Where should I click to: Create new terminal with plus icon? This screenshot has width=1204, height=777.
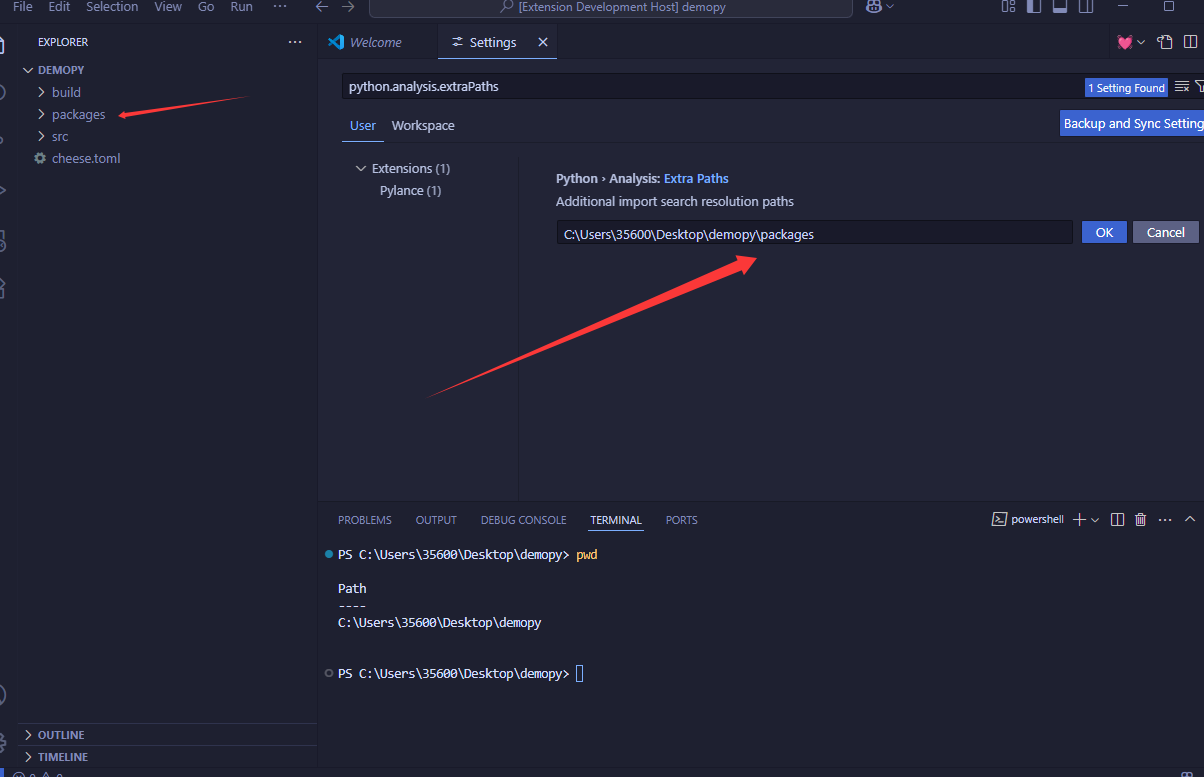[x=1079, y=520]
